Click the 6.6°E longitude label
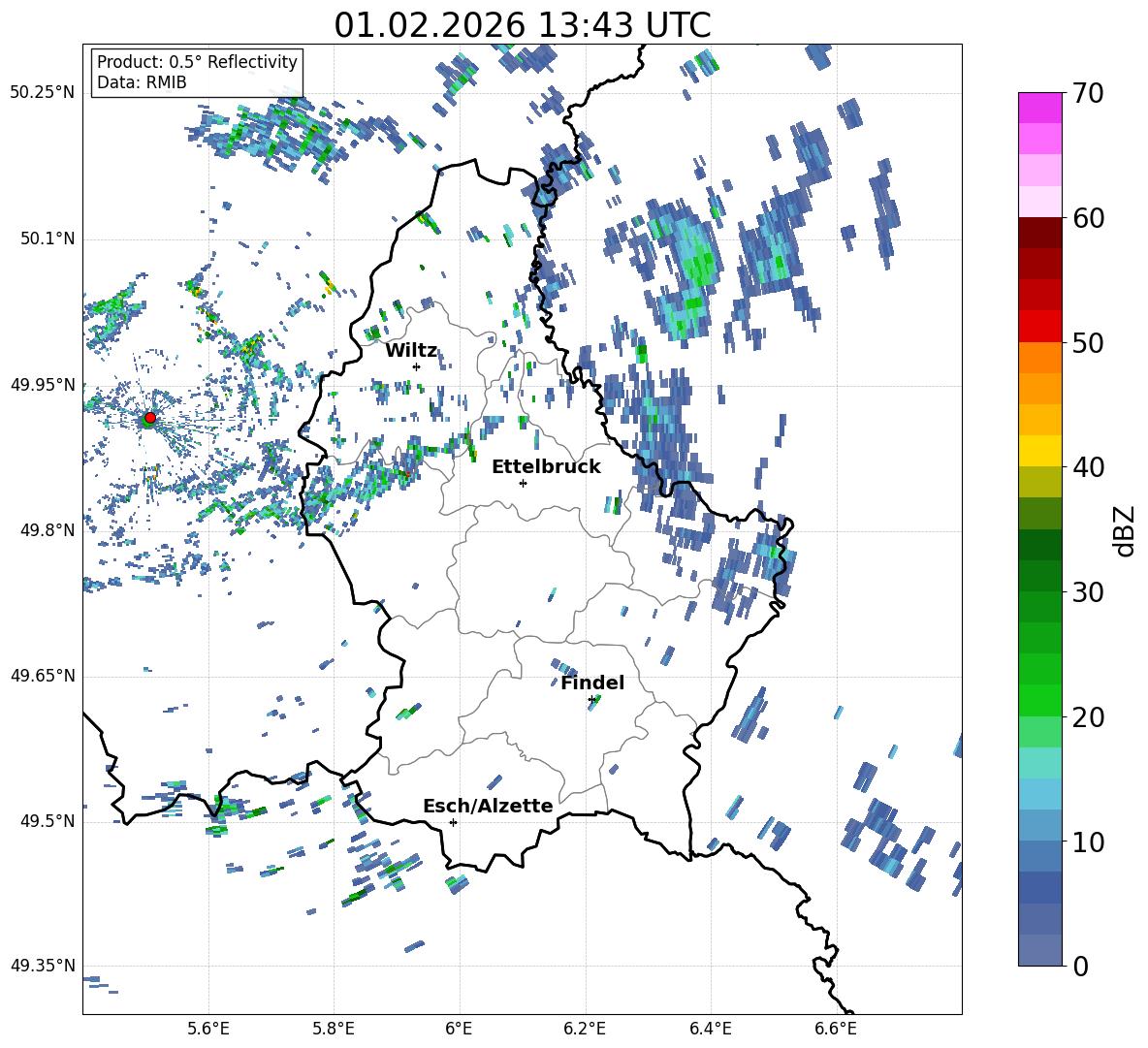 tap(836, 1029)
